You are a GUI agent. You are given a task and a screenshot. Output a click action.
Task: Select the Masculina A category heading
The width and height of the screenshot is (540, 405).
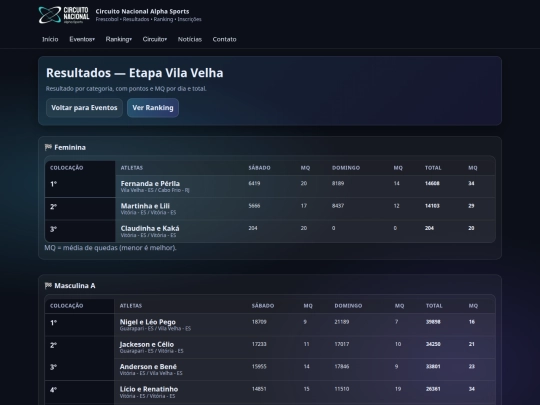(x=75, y=285)
